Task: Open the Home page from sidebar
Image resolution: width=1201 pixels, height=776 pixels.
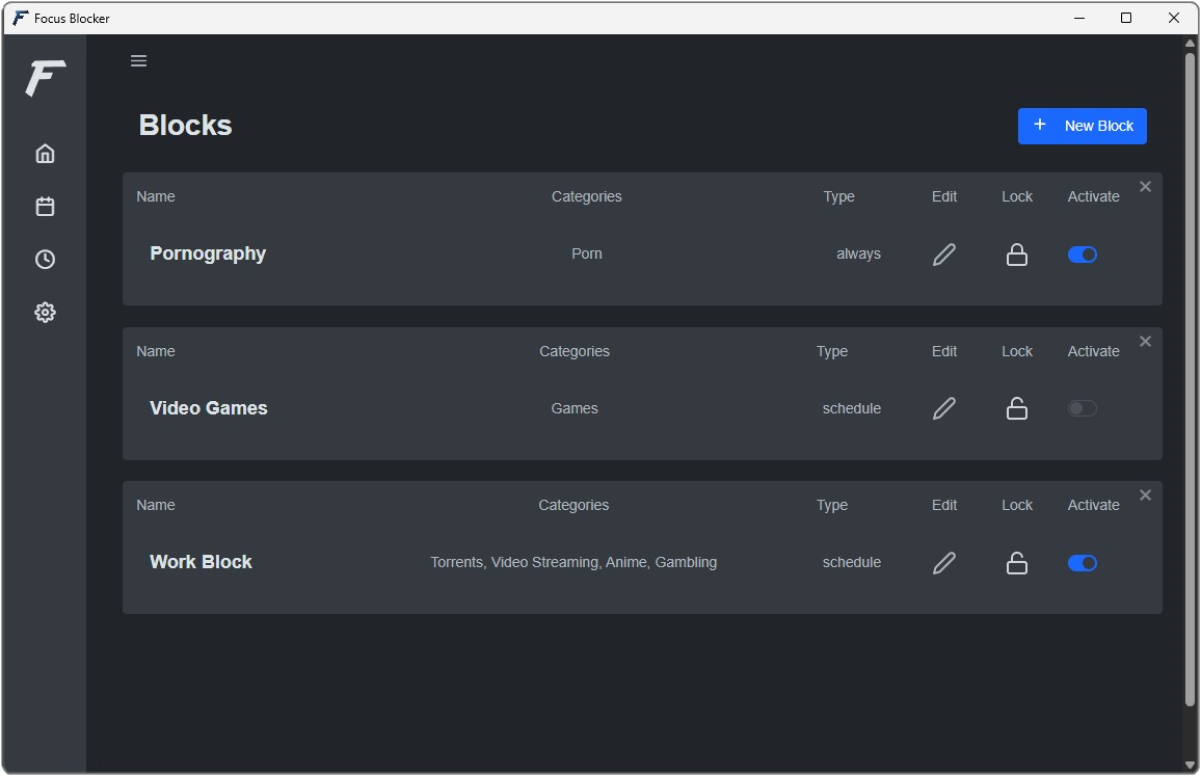Action: tap(45, 154)
